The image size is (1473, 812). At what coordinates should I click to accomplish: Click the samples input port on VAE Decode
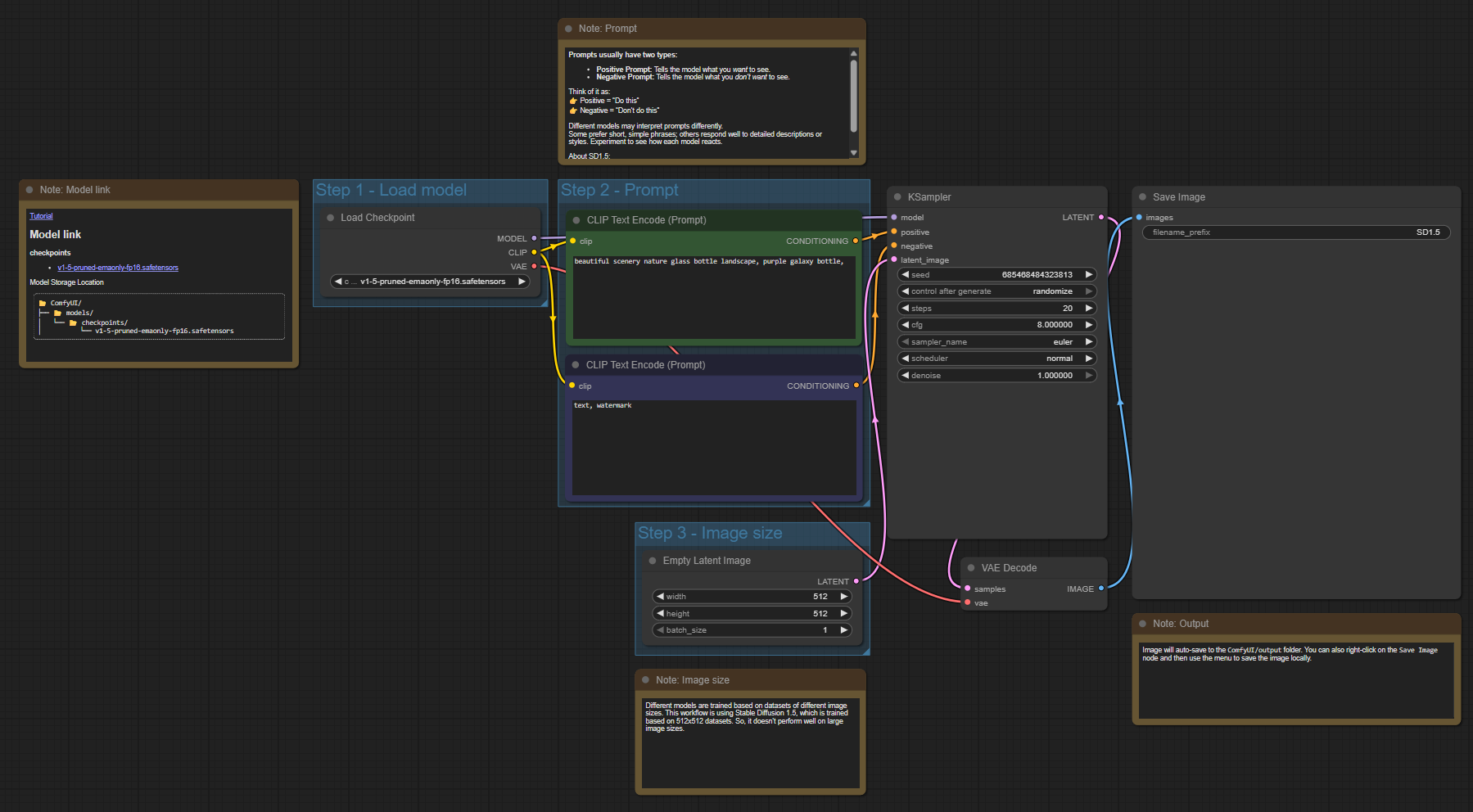968,589
